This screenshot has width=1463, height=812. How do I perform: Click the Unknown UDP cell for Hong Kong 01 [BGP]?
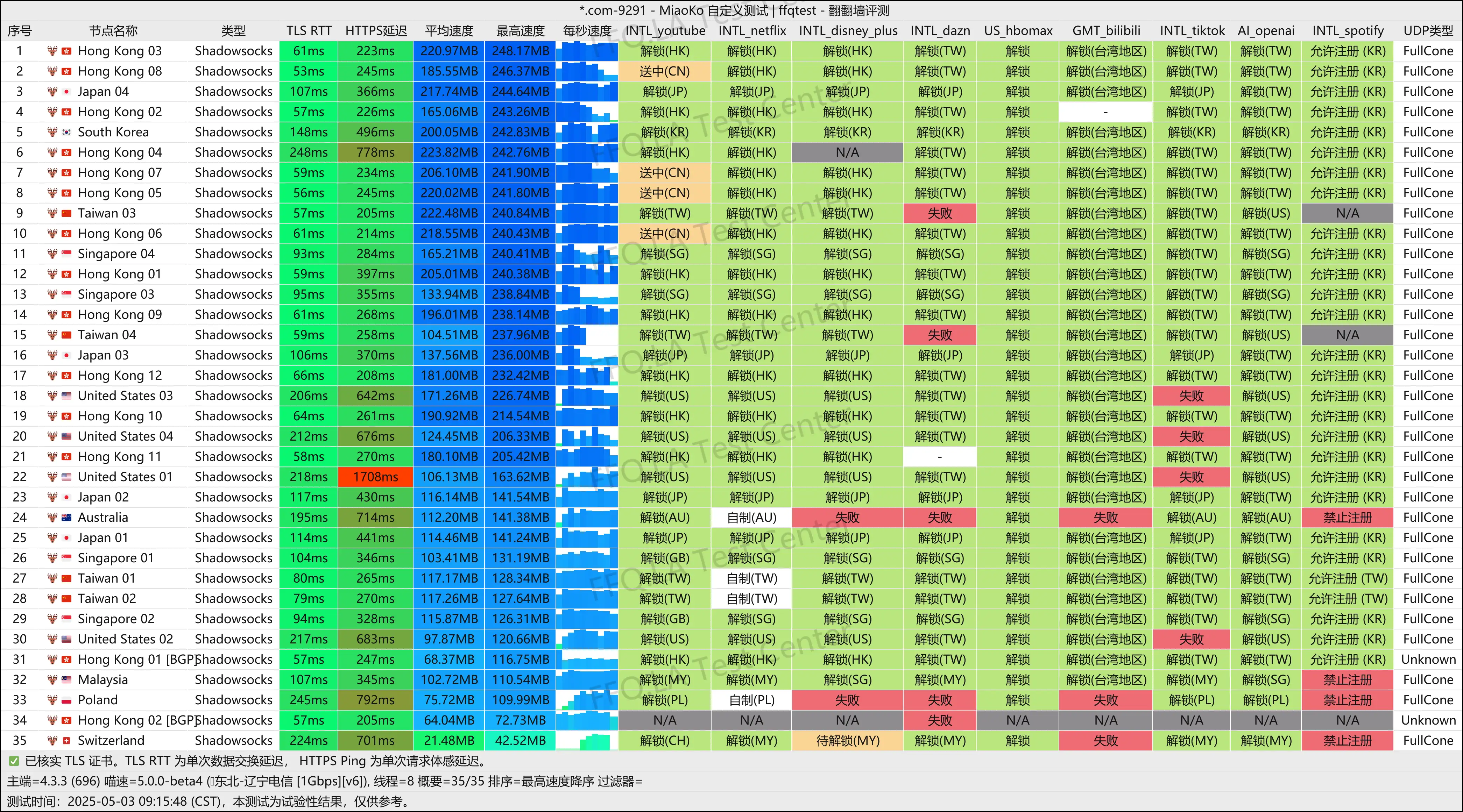pos(1428,659)
